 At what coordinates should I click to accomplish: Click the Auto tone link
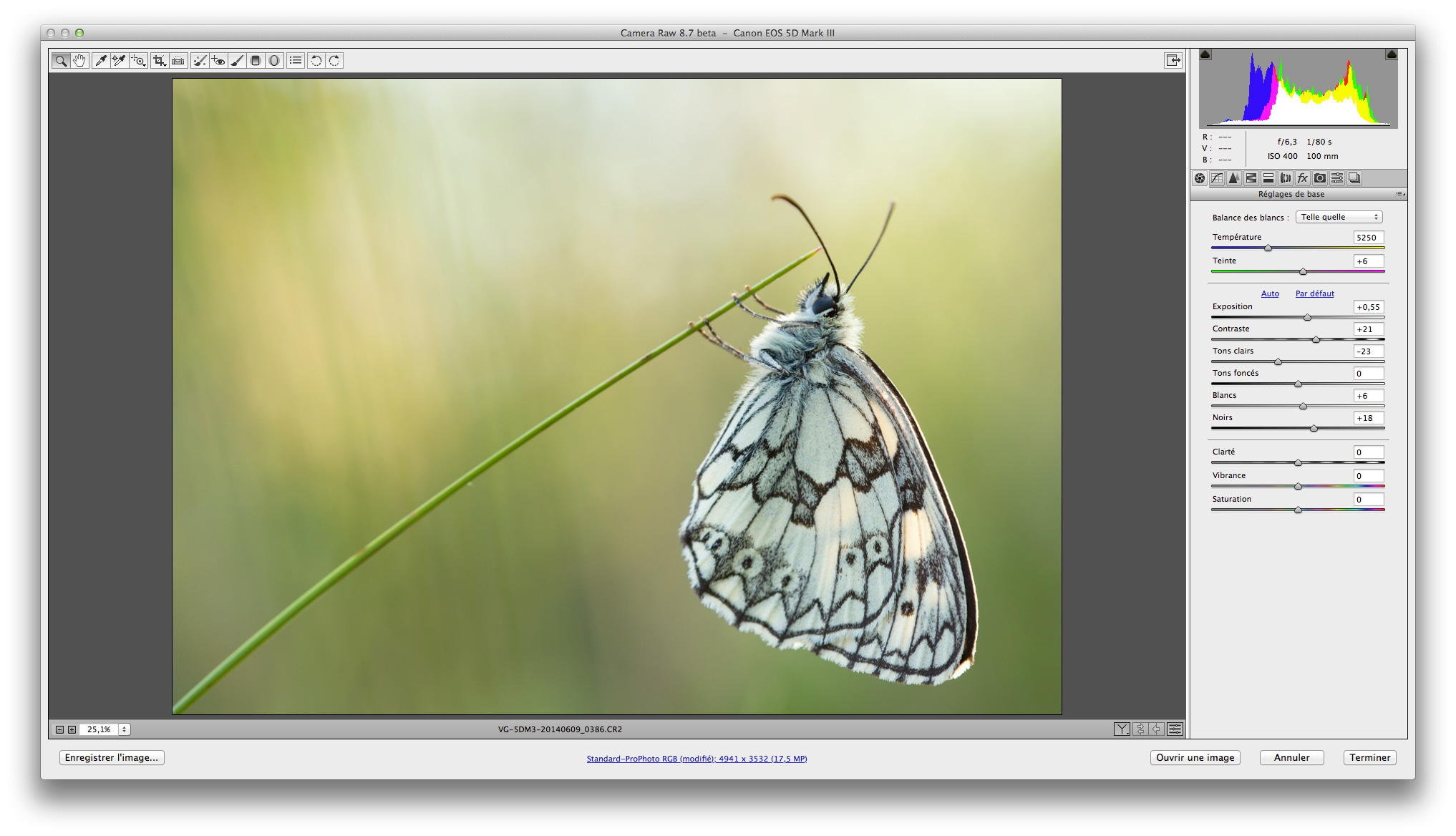[1270, 293]
